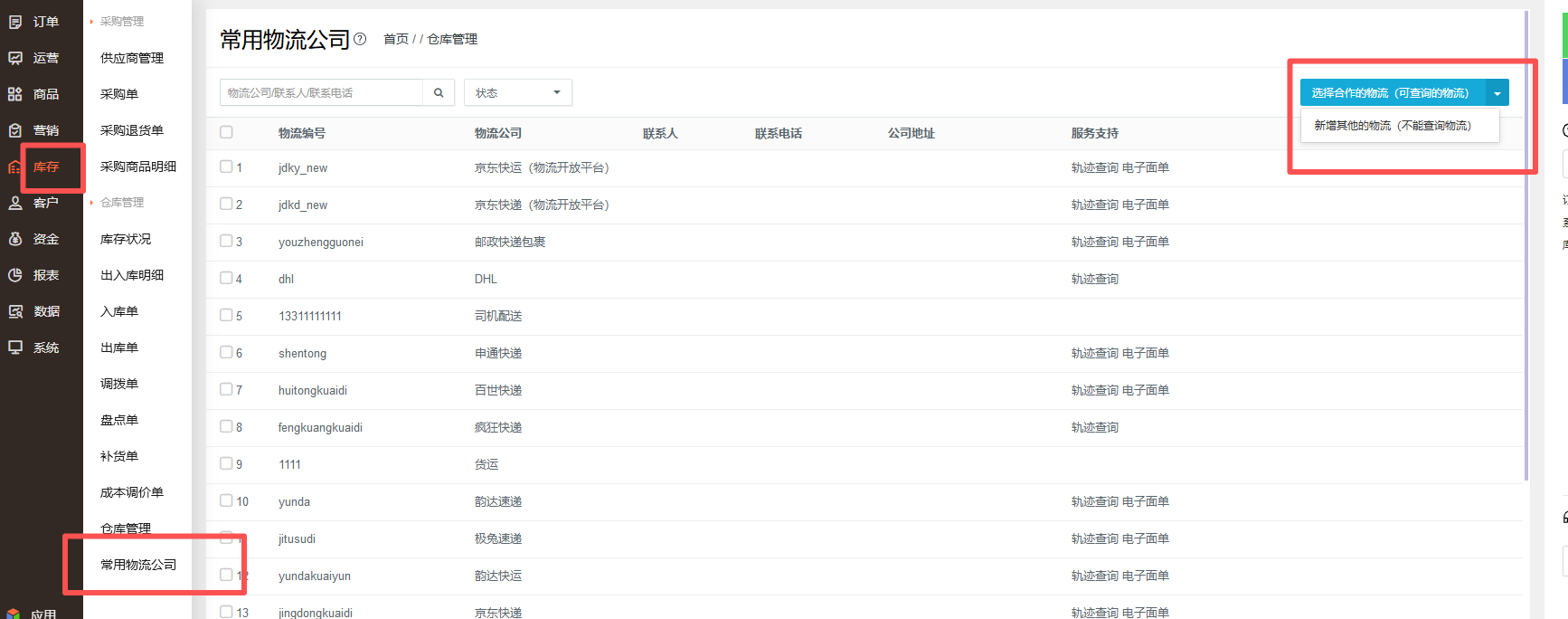The height and width of the screenshot is (619, 1568).
Task: Click the 邮政快递包裹 company cell
Action: 510,242
